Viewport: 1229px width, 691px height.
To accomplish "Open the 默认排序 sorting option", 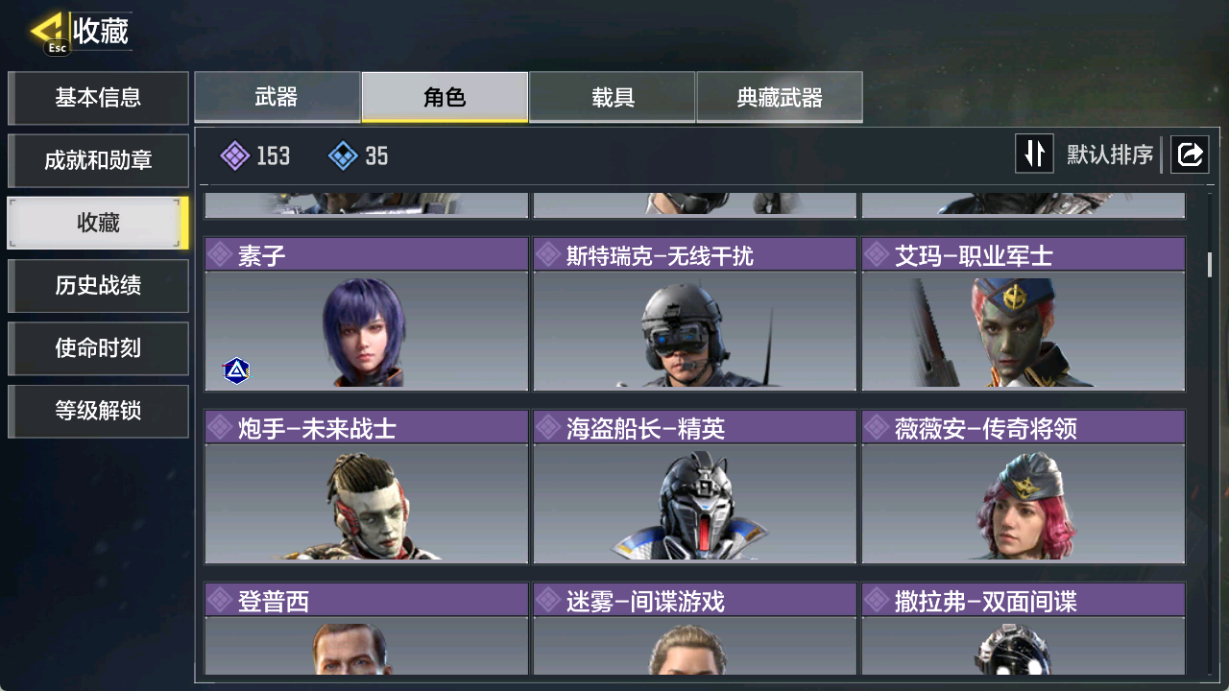I will click(1109, 155).
